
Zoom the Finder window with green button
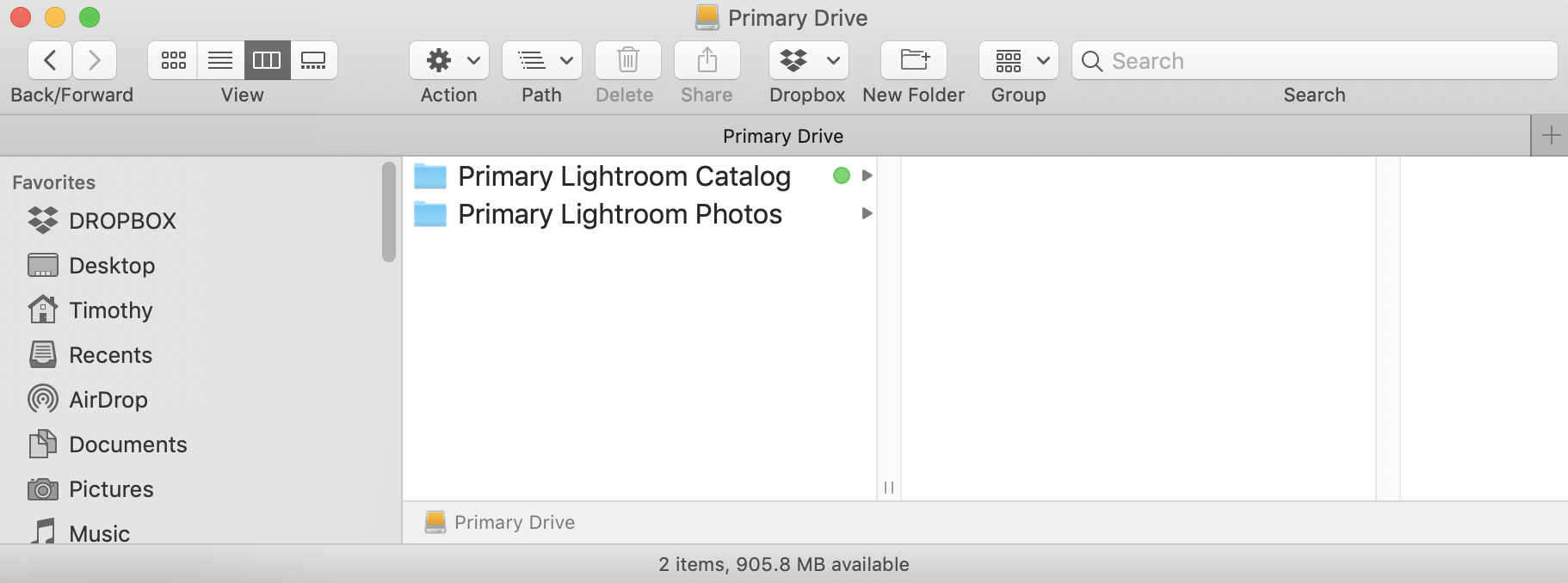click(90, 17)
